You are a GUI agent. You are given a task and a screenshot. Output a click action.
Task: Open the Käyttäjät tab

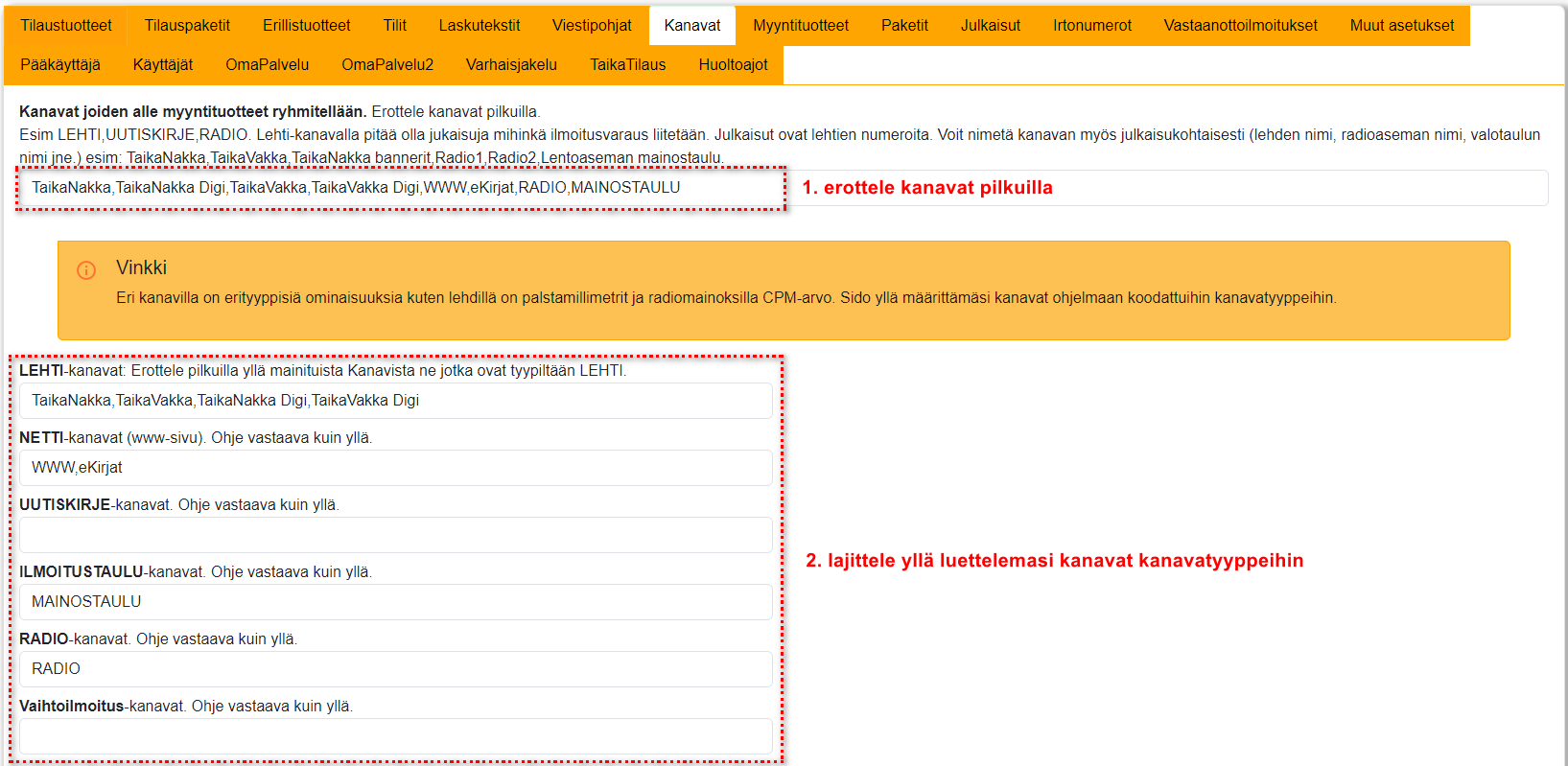(x=163, y=65)
